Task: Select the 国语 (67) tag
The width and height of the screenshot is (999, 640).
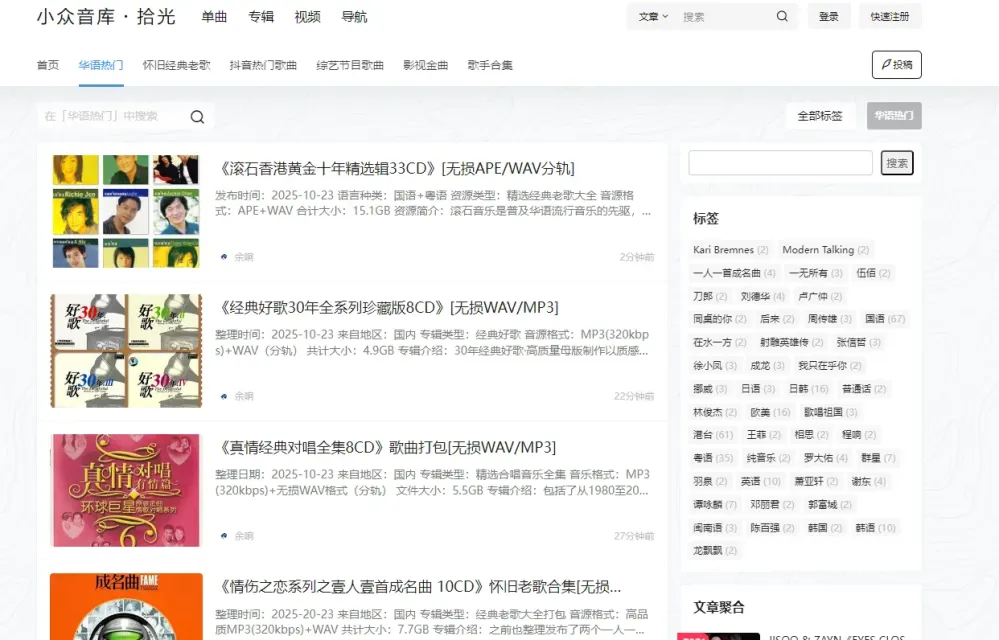Action: tap(885, 319)
